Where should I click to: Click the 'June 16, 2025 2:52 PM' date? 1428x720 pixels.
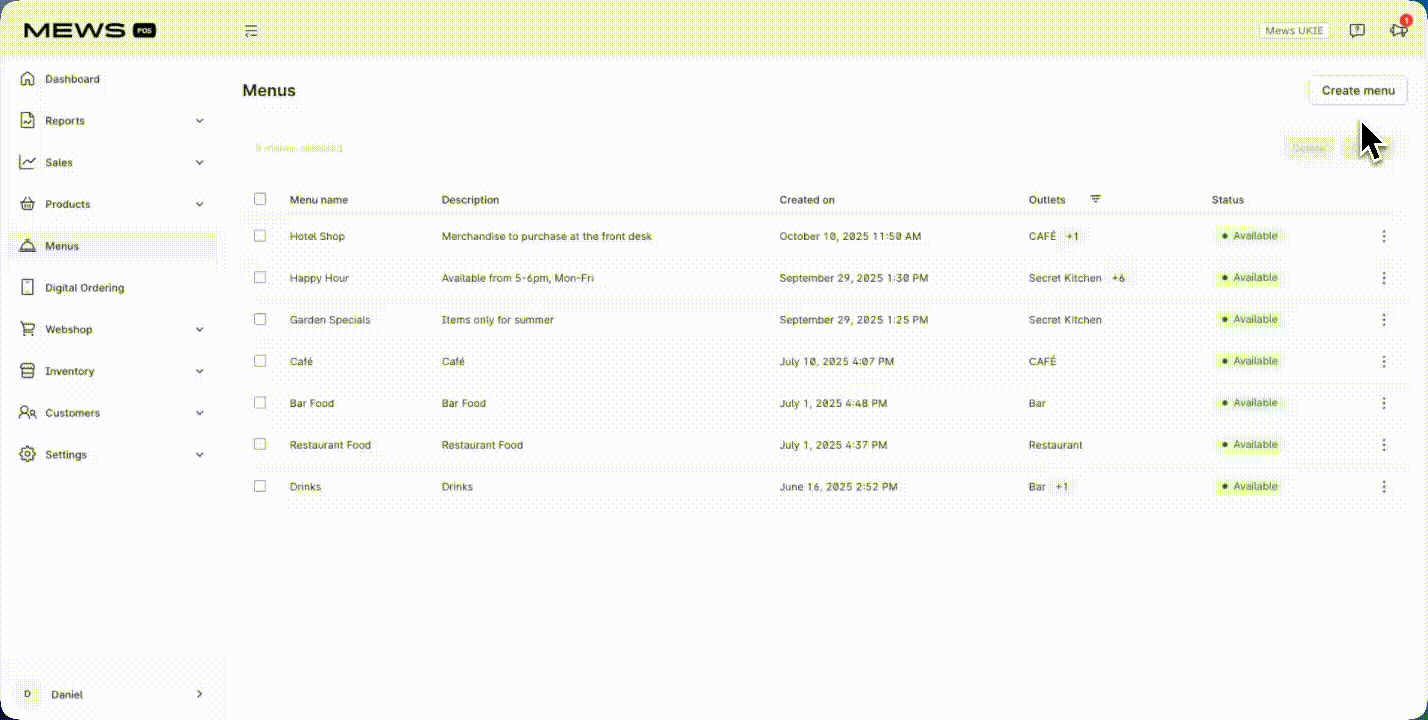pos(839,487)
